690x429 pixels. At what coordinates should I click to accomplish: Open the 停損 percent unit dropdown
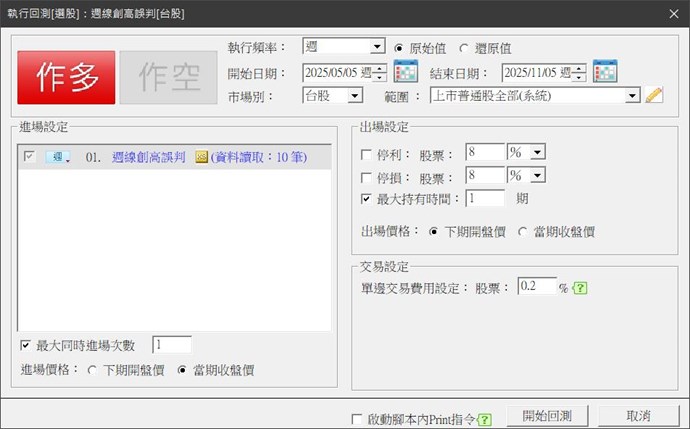coord(537,176)
